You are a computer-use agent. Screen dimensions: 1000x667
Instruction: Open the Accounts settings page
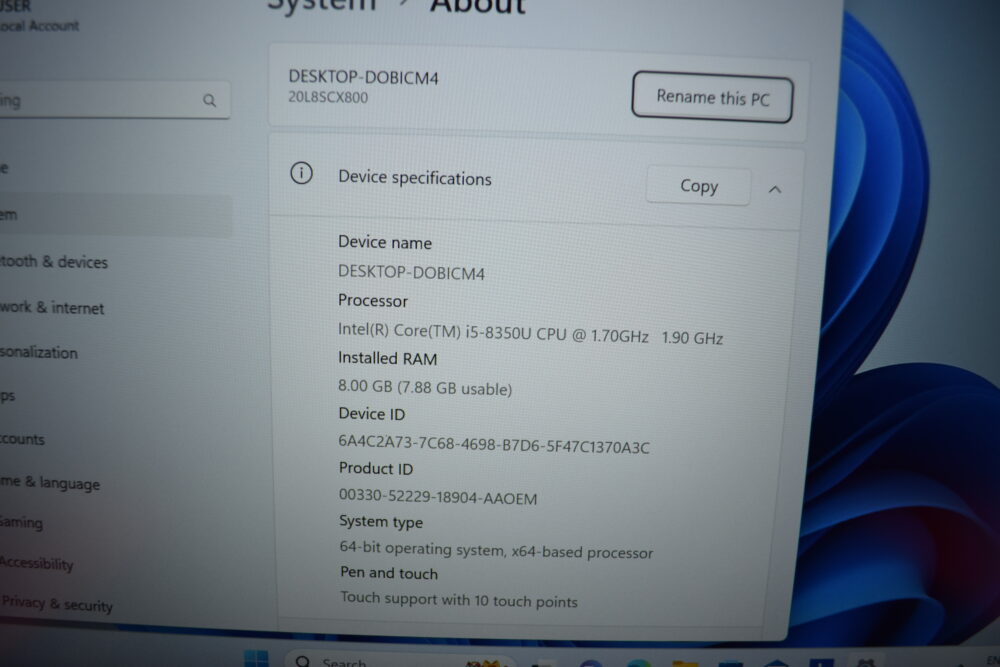coord(23,439)
